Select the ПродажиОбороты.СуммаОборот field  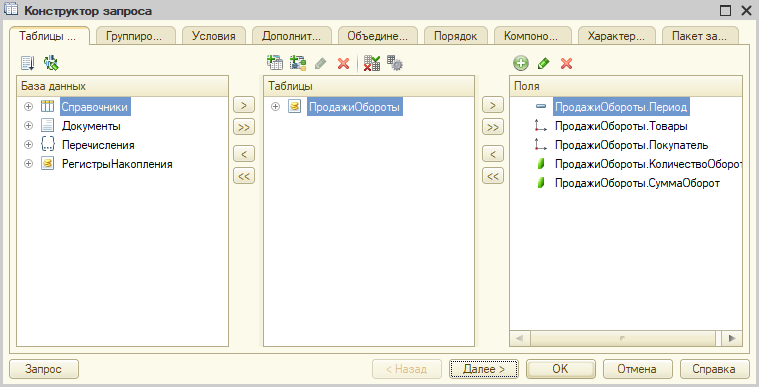pos(638,183)
